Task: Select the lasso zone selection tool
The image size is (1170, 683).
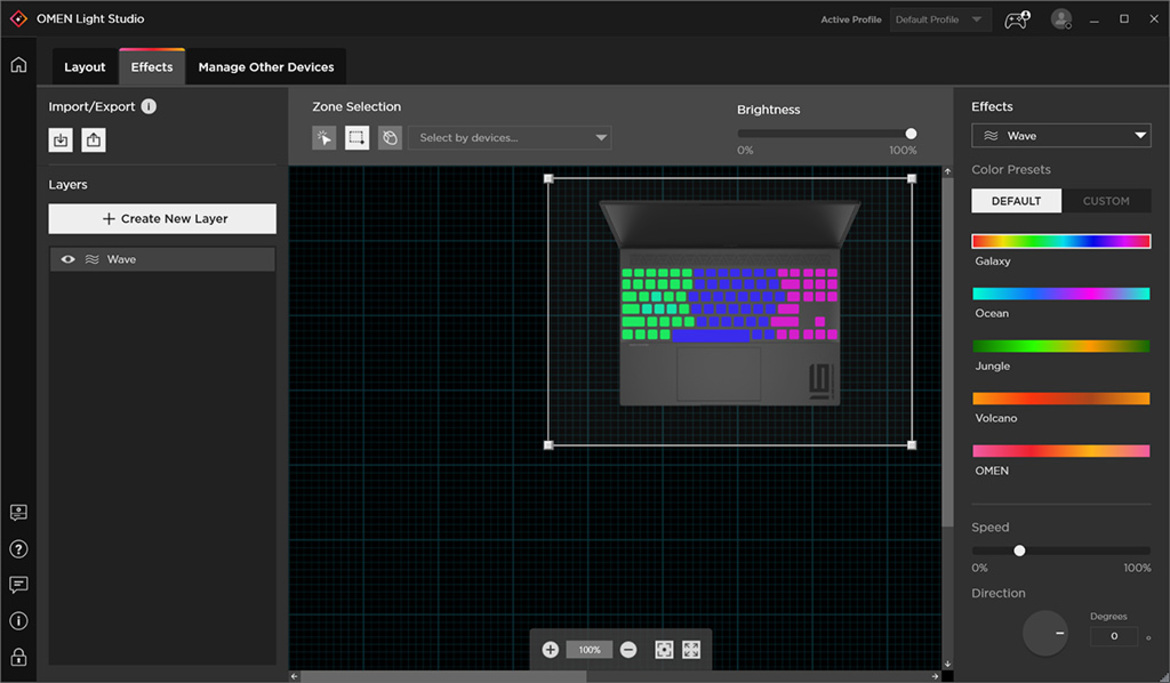Action: 390,137
